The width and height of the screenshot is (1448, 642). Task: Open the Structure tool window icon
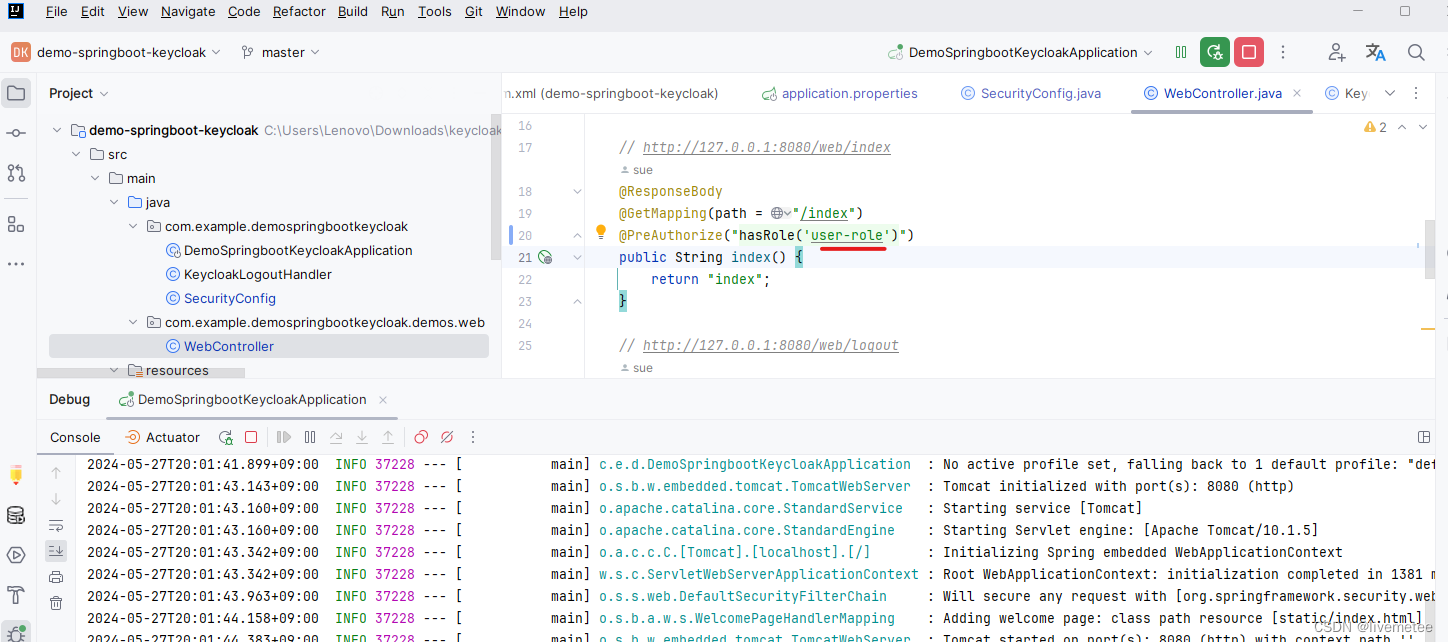coord(16,224)
